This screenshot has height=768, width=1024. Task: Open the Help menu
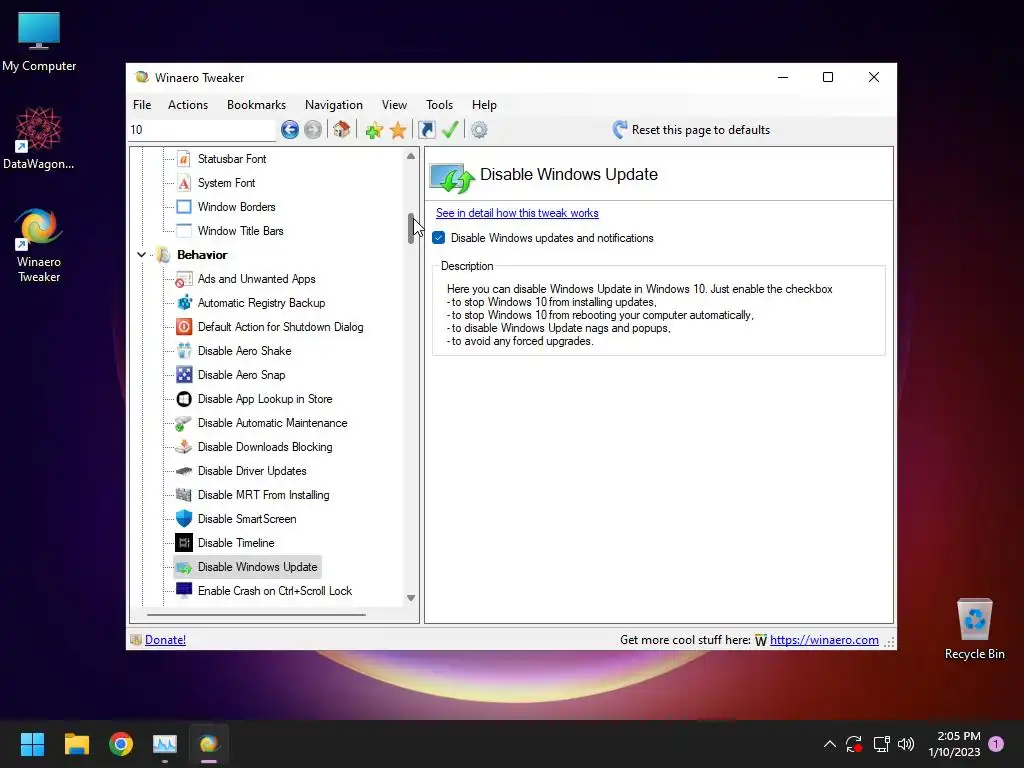click(x=485, y=104)
